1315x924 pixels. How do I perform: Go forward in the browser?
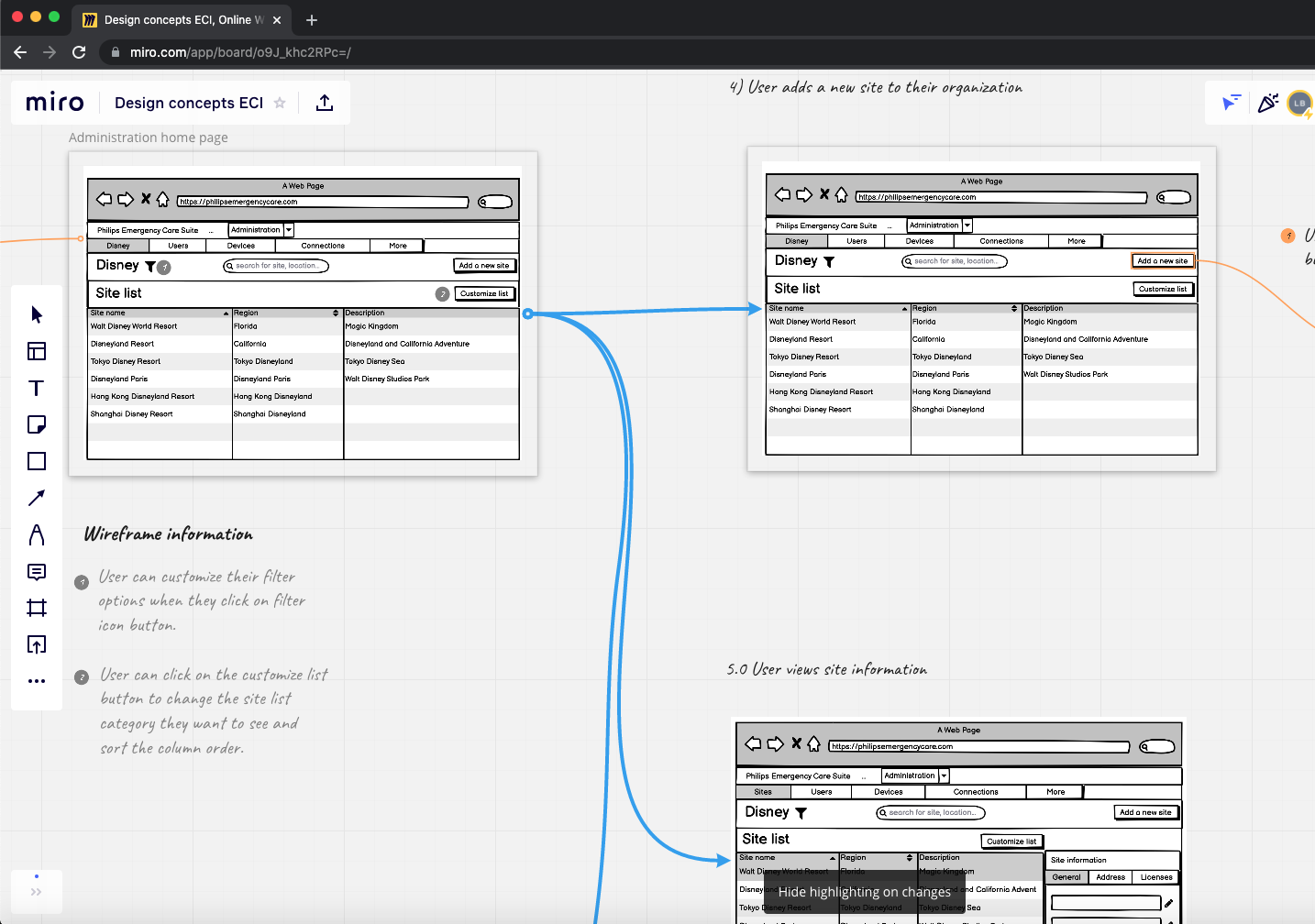tap(50, 52)
